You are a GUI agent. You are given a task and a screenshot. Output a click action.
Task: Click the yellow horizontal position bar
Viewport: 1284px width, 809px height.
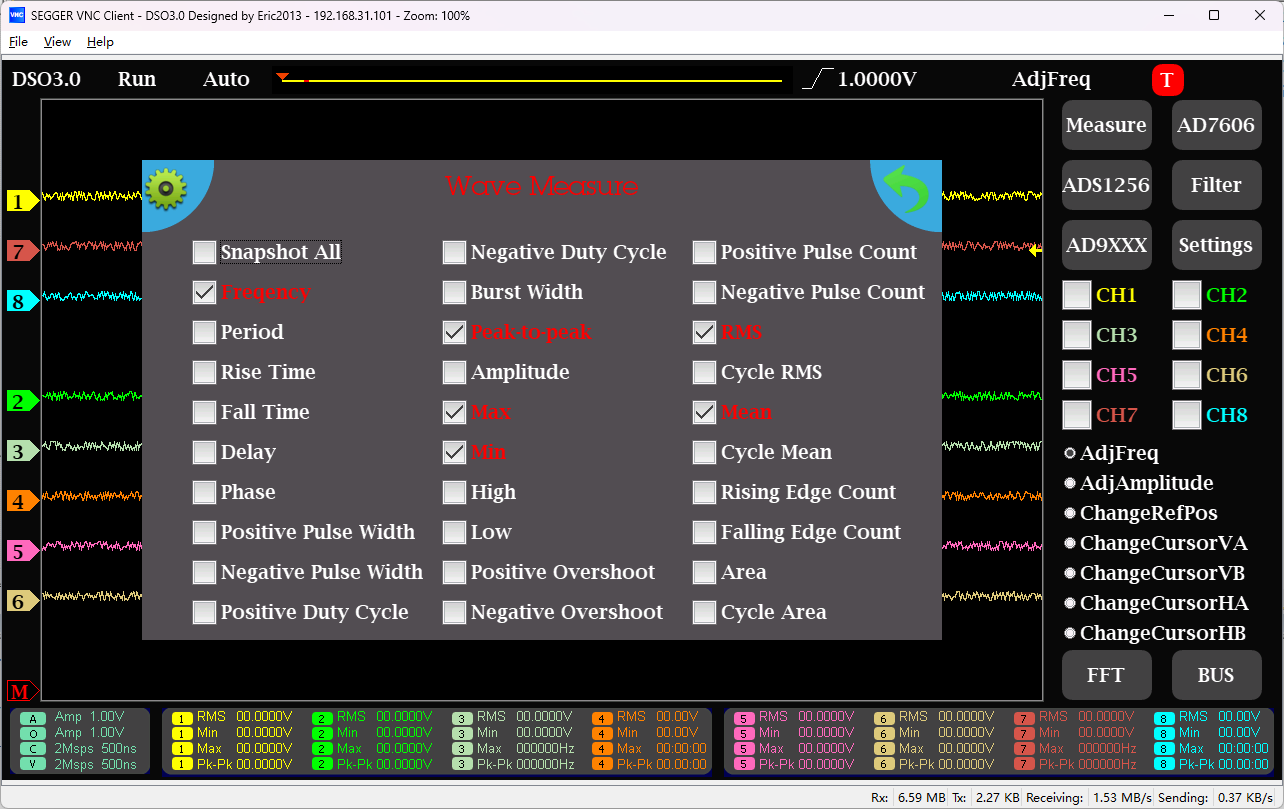[531, 80]
